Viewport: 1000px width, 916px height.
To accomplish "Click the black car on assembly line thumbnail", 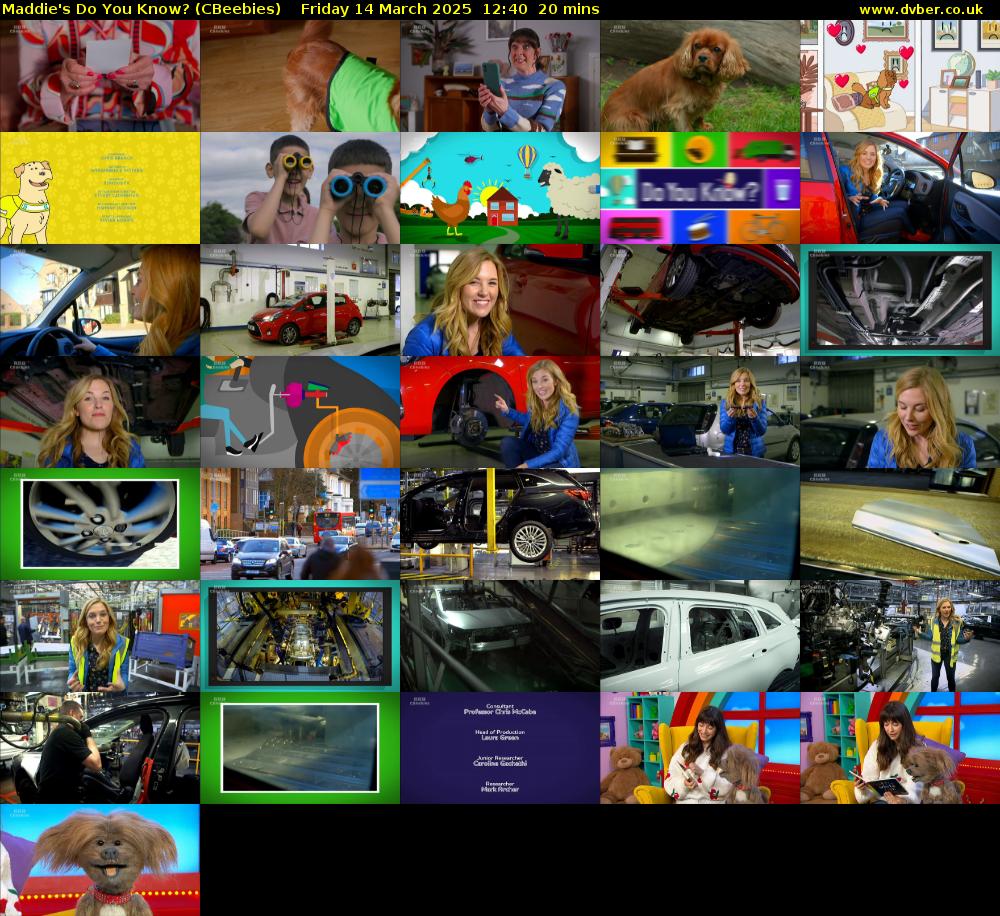I will tap(500, 524).
